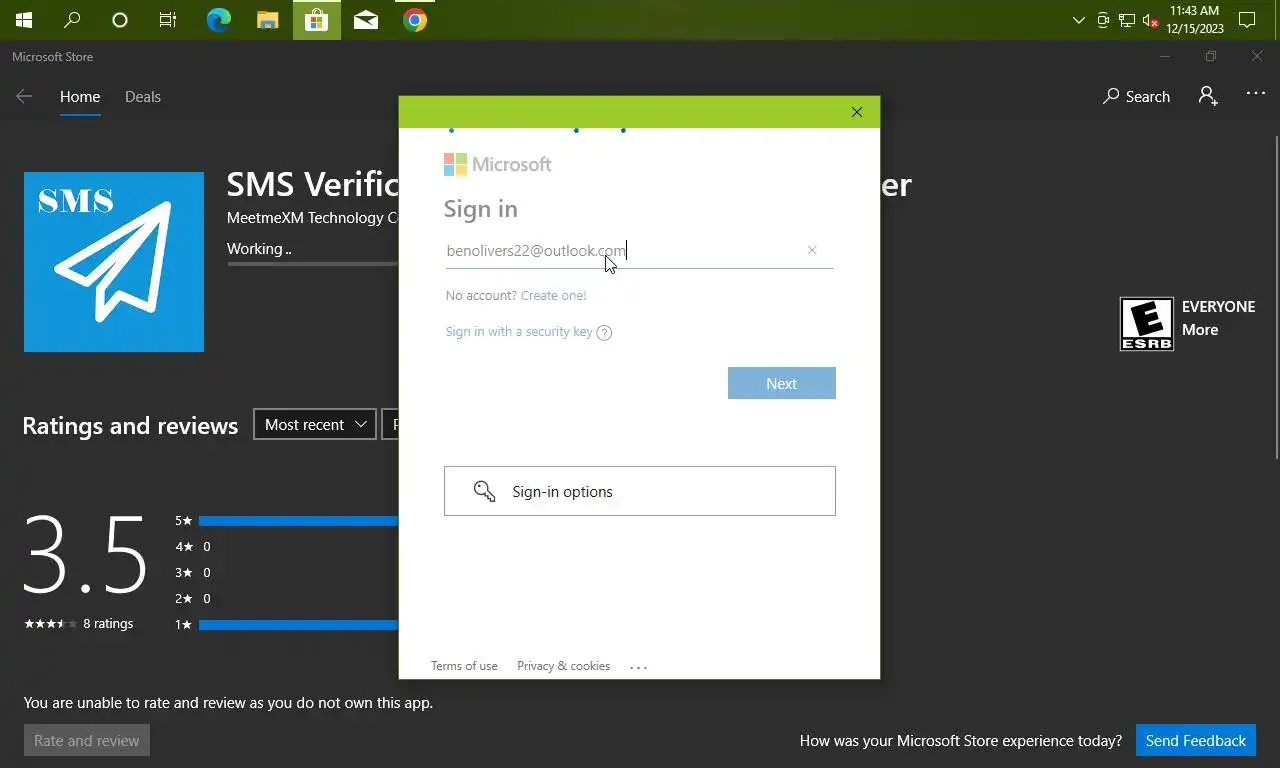Click More under EVERYONE rating

(1200, 330)
